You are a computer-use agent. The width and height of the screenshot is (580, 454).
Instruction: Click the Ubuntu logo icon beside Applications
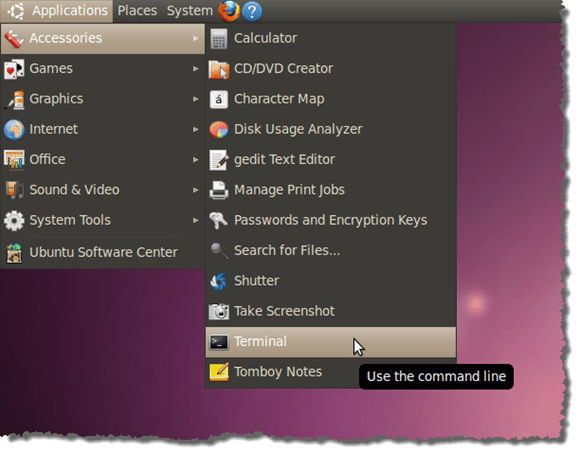[16, 11]
